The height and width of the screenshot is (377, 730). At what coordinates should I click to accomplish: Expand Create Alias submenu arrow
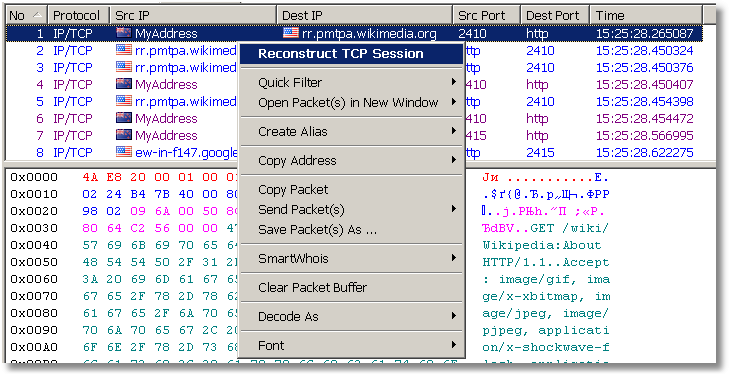(x=453, y=131)
